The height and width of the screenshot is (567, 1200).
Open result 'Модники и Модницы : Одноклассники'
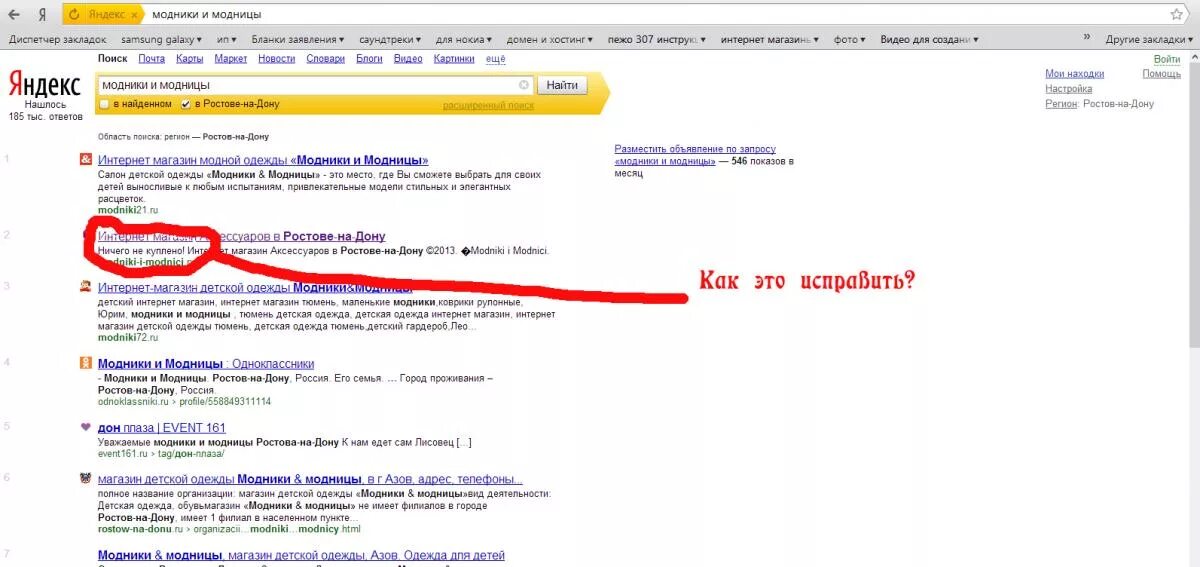[x=206, y=364]
